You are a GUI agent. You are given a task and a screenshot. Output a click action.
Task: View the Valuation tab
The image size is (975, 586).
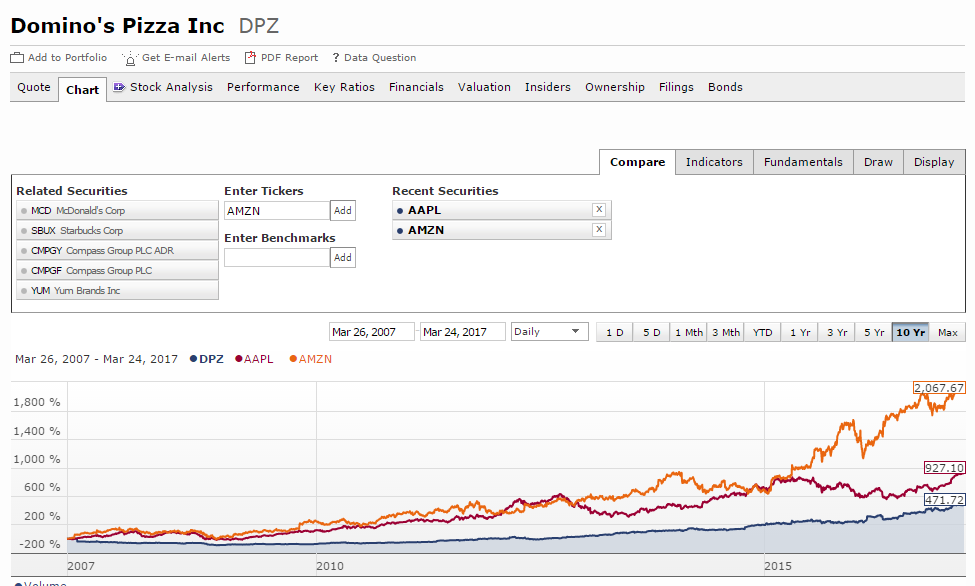coord(484,87)
